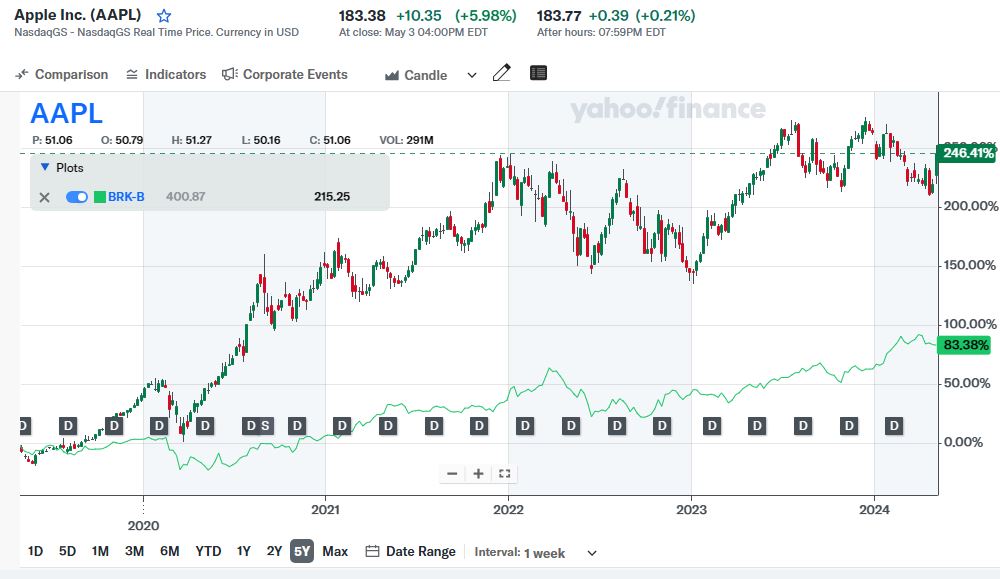The image size is (1000, 579).
Task: Click the green BRK-B color swatch
Action: (x=100, y=197)
